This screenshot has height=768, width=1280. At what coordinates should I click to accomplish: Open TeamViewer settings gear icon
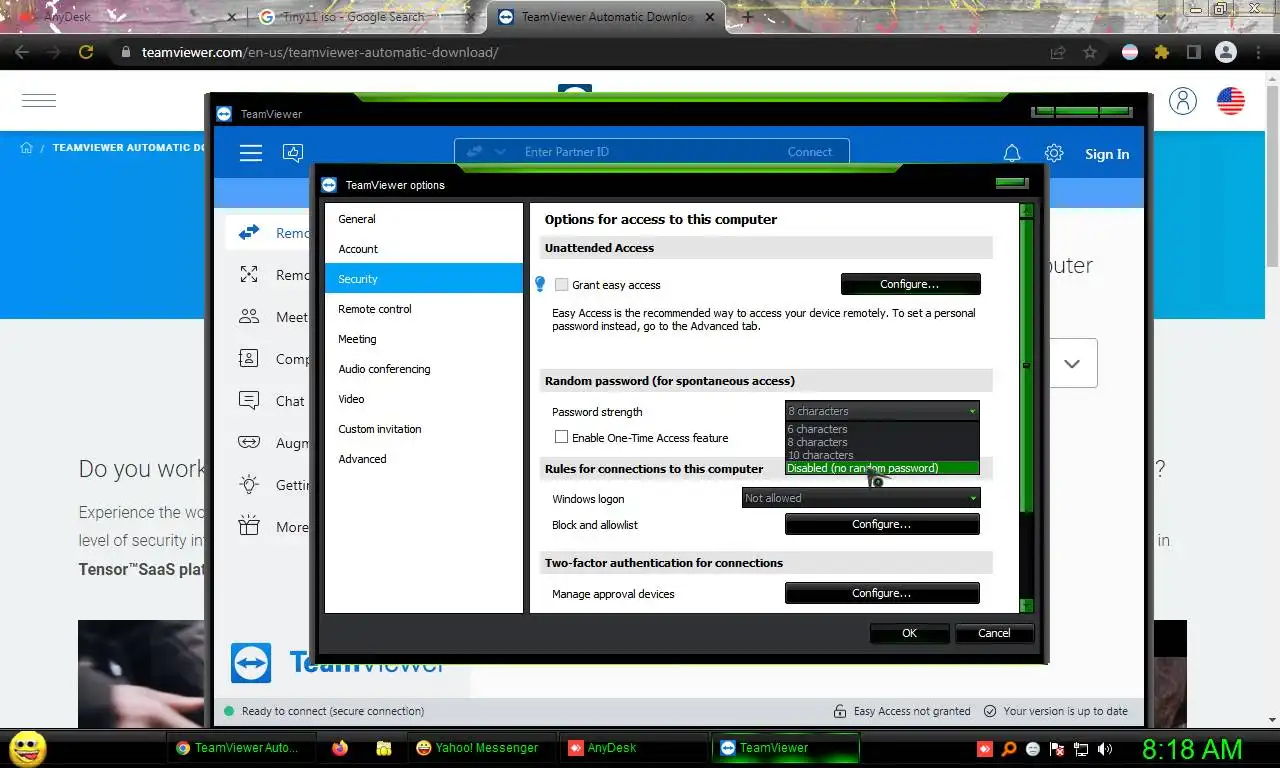coord(1054,153)
